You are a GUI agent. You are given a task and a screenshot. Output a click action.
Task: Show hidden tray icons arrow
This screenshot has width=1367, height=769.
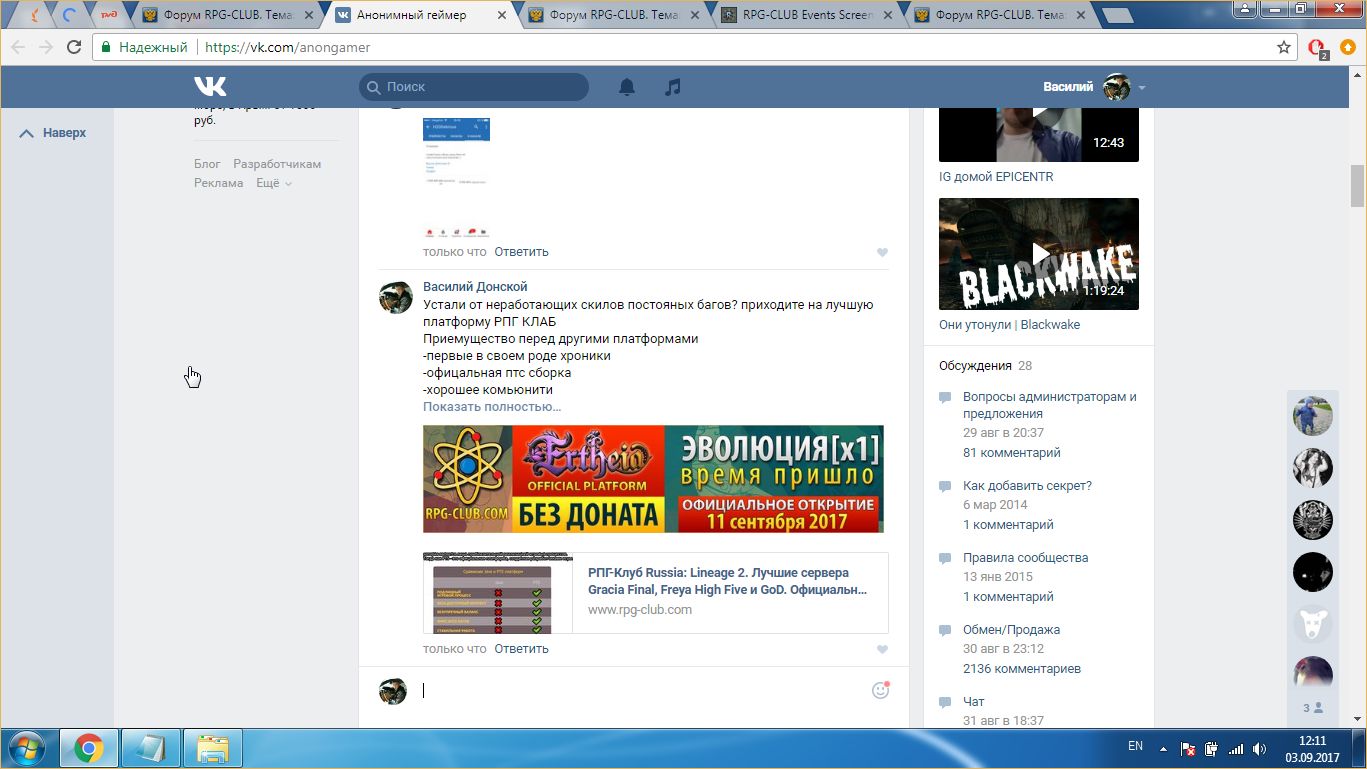1163,748
